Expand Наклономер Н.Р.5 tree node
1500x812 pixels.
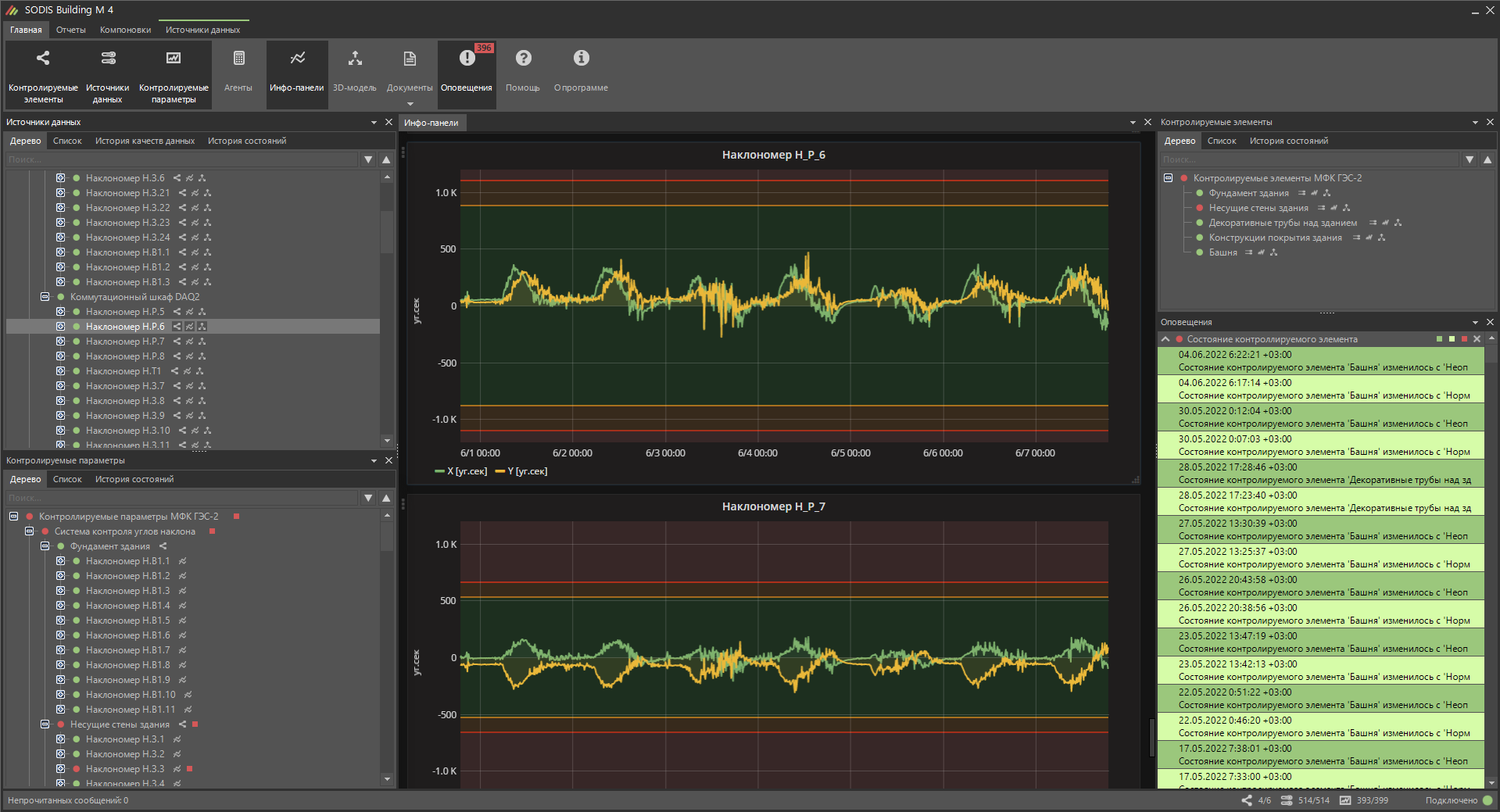[61, 312]
